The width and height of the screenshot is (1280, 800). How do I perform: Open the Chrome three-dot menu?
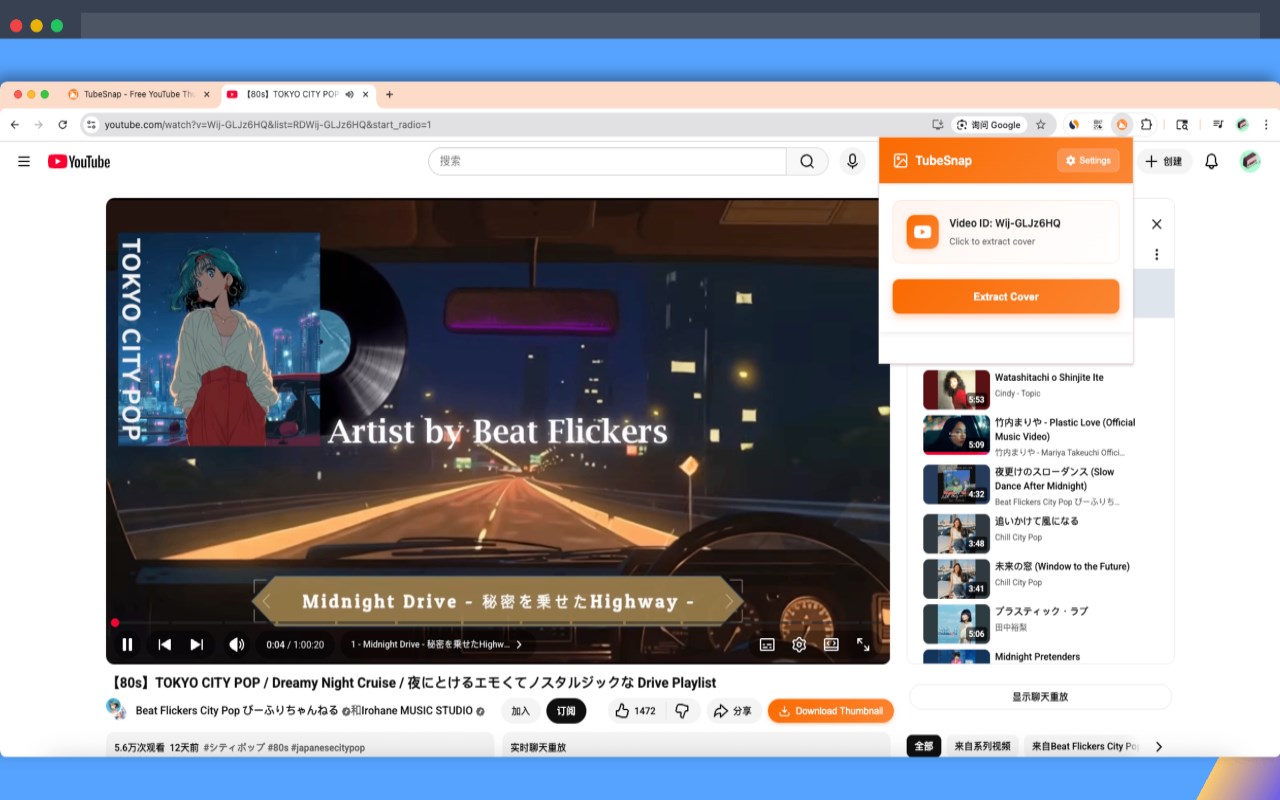1266,124
